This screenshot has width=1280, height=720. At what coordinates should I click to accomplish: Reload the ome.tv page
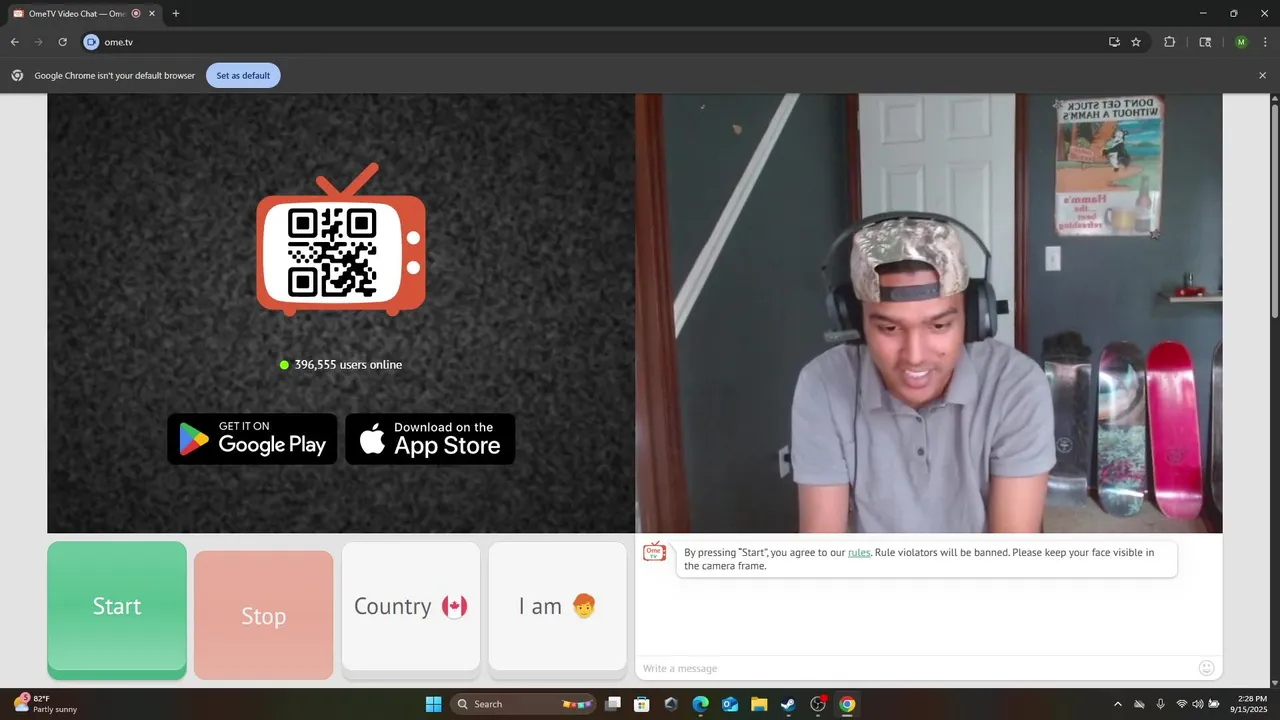tap(62, 42)
